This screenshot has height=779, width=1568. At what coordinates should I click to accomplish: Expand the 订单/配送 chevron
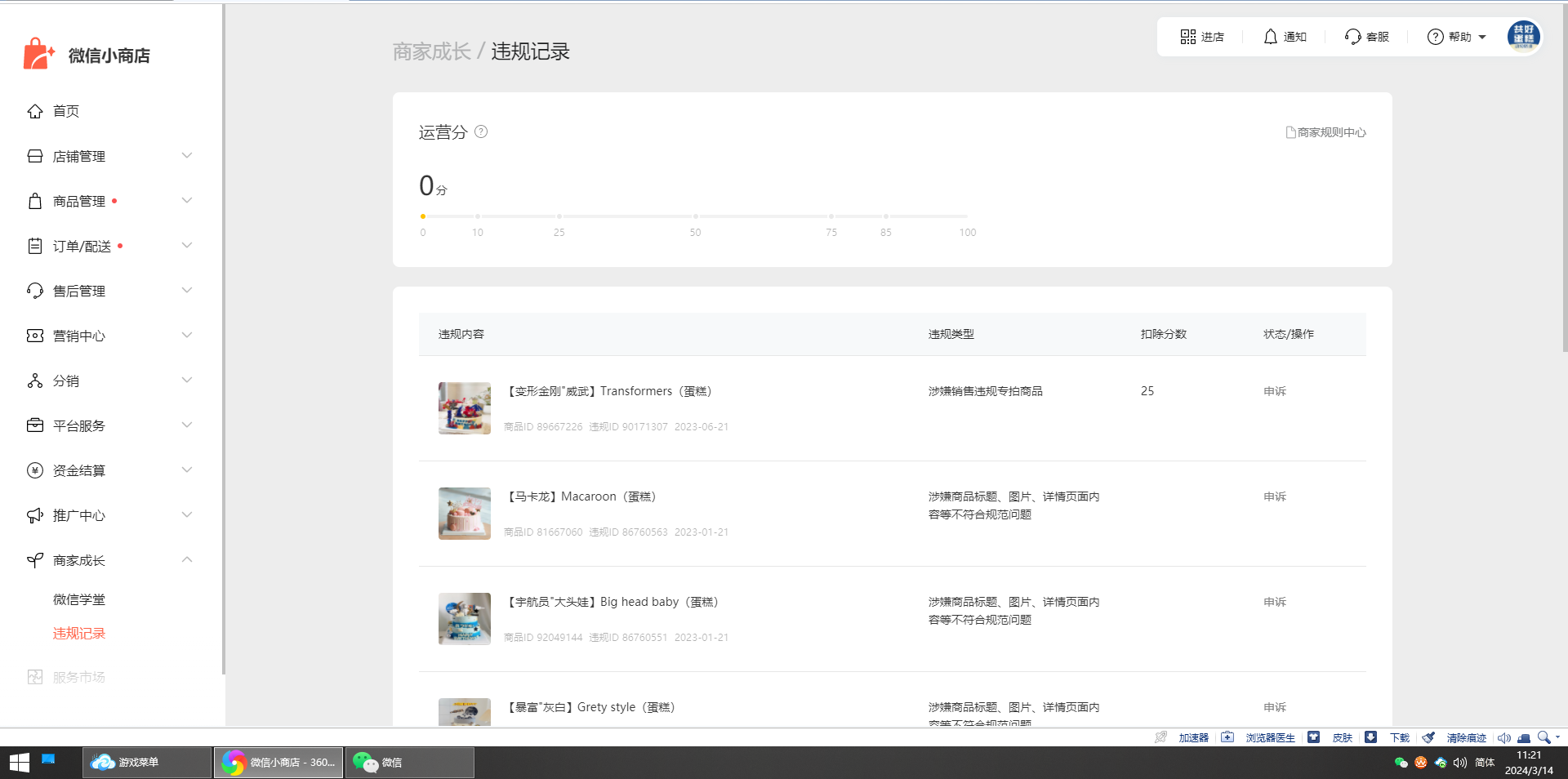[187, 245]
